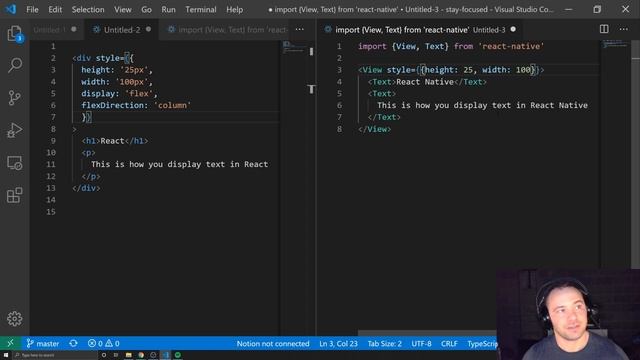
Task: Open the Remote Explorer view
Action: pyautogui.click(x=15, y=163)
